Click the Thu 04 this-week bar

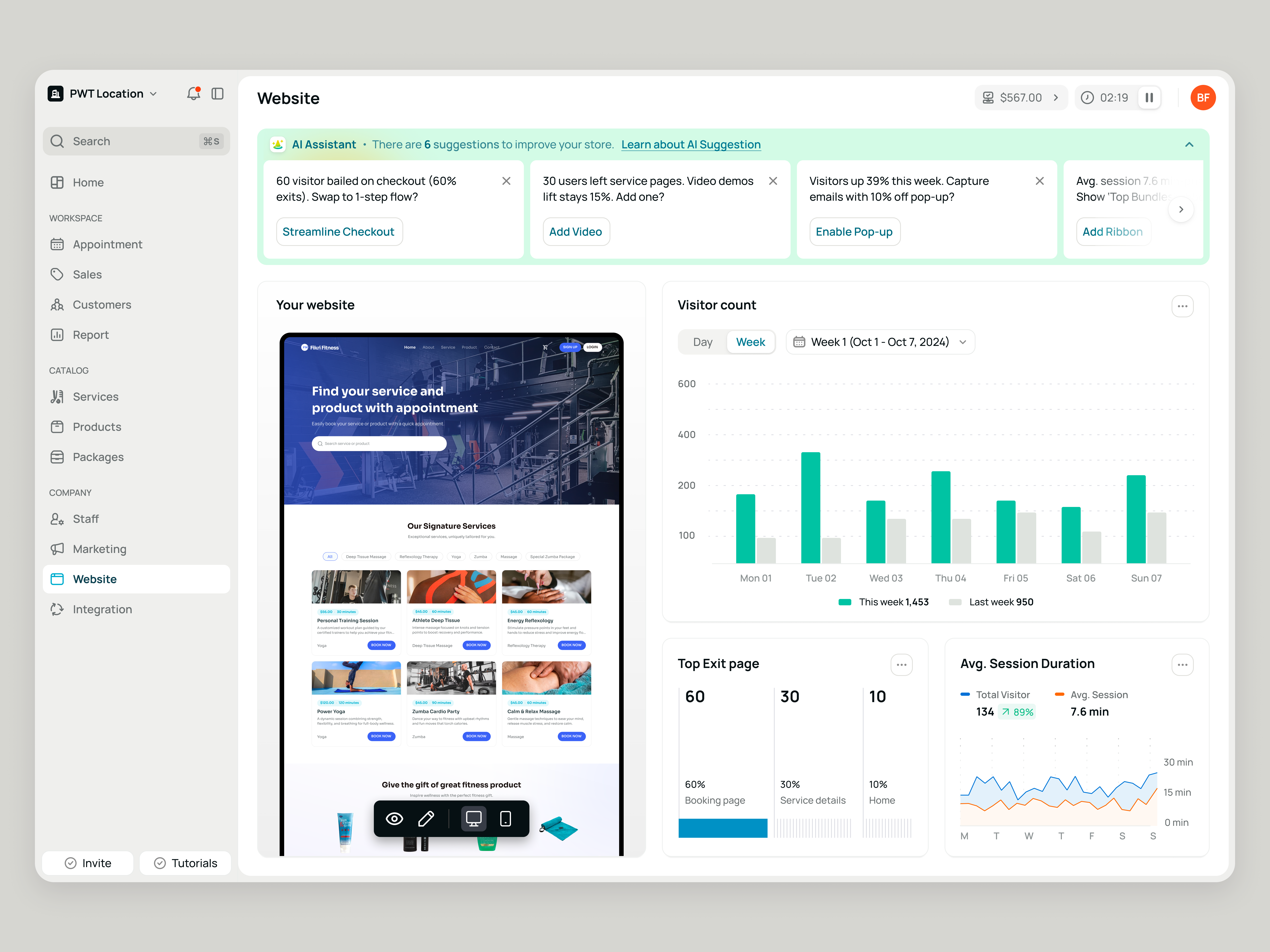tap(941, 517)
